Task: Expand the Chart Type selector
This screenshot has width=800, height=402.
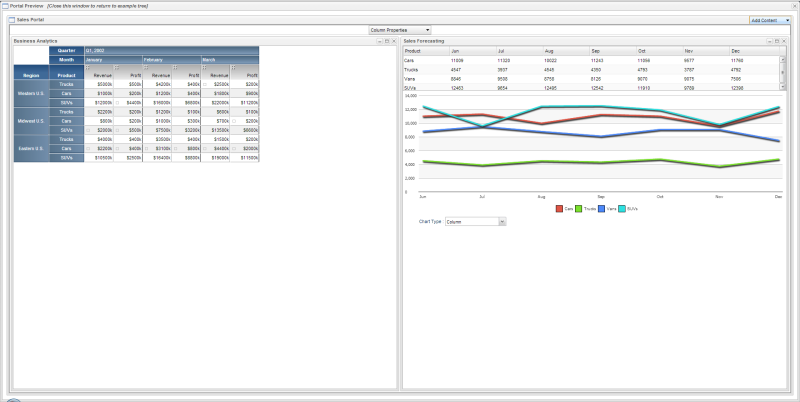Action: (x=475, y=221)
